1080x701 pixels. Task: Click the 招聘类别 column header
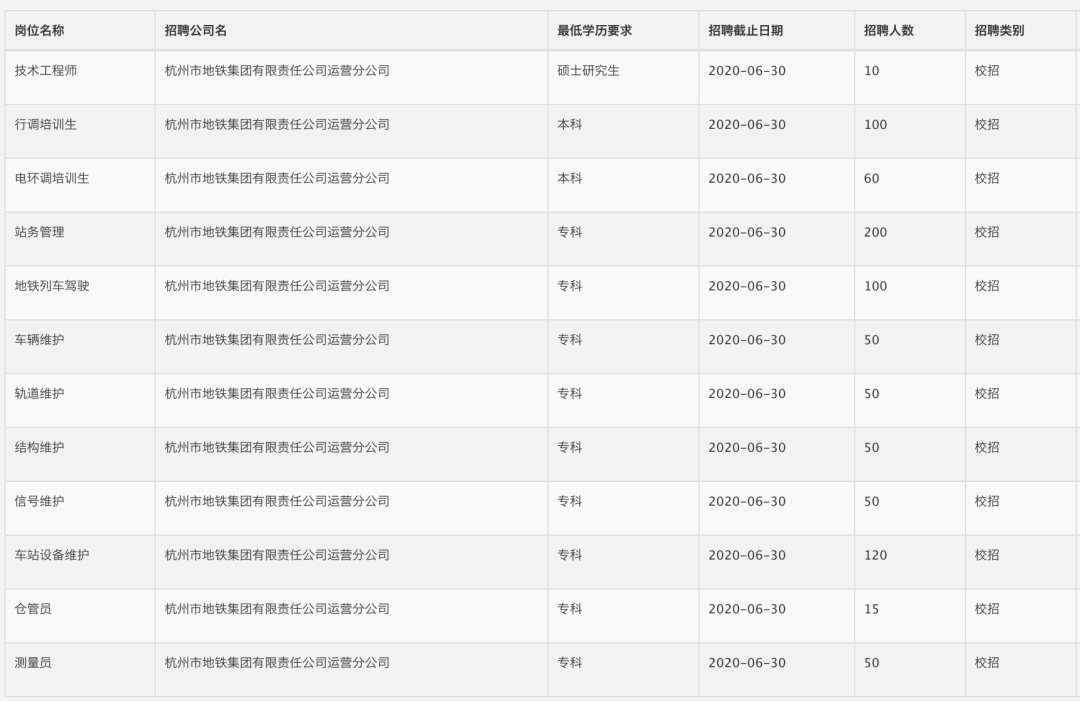click(999, 31)
